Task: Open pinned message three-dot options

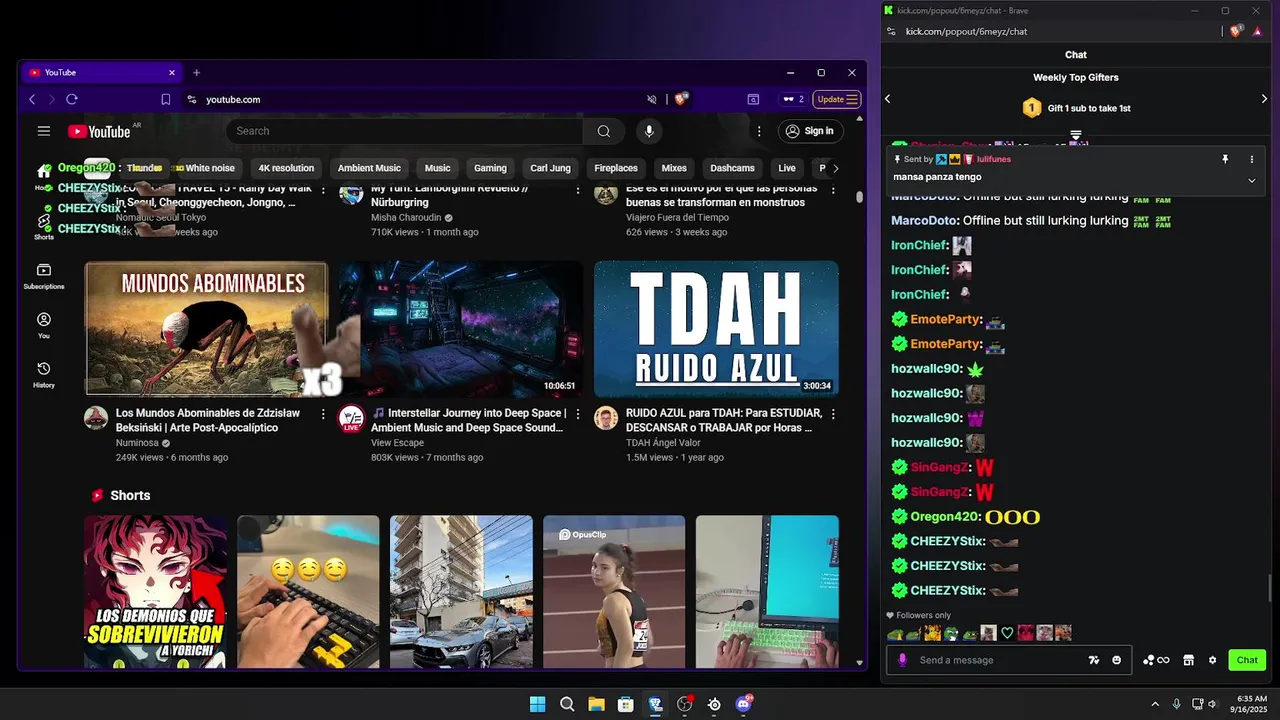Action: point(1251,159)
